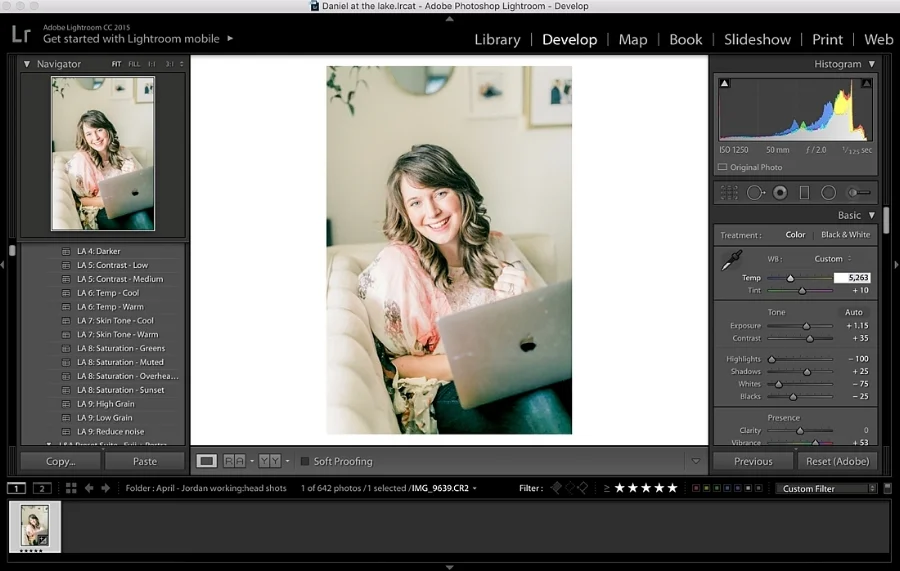900x571 pixels.
Task: Set treatment to Black & White
Action: pos(845,235)
